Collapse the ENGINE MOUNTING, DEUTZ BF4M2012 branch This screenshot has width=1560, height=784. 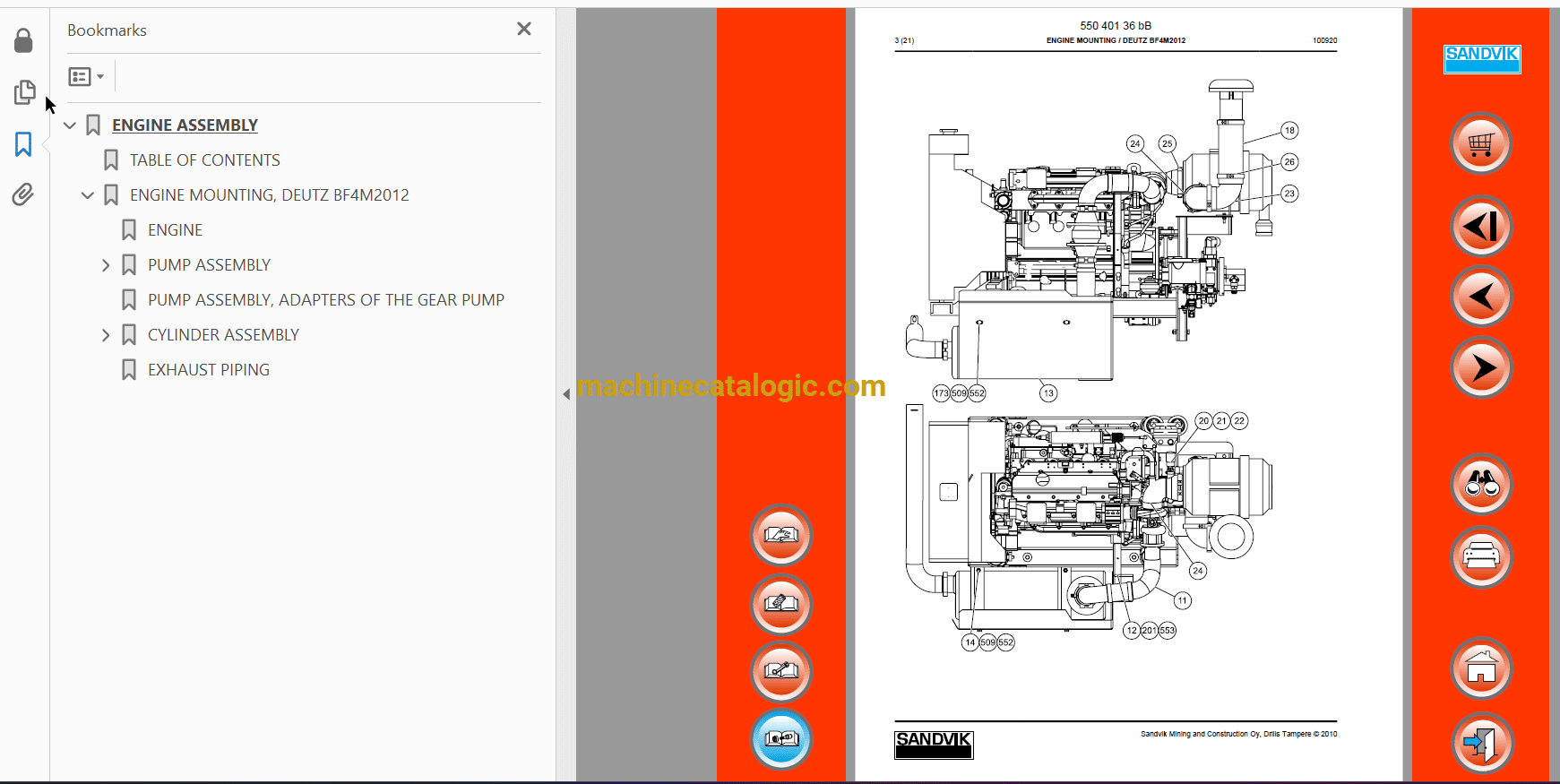(x=88, y=195)
